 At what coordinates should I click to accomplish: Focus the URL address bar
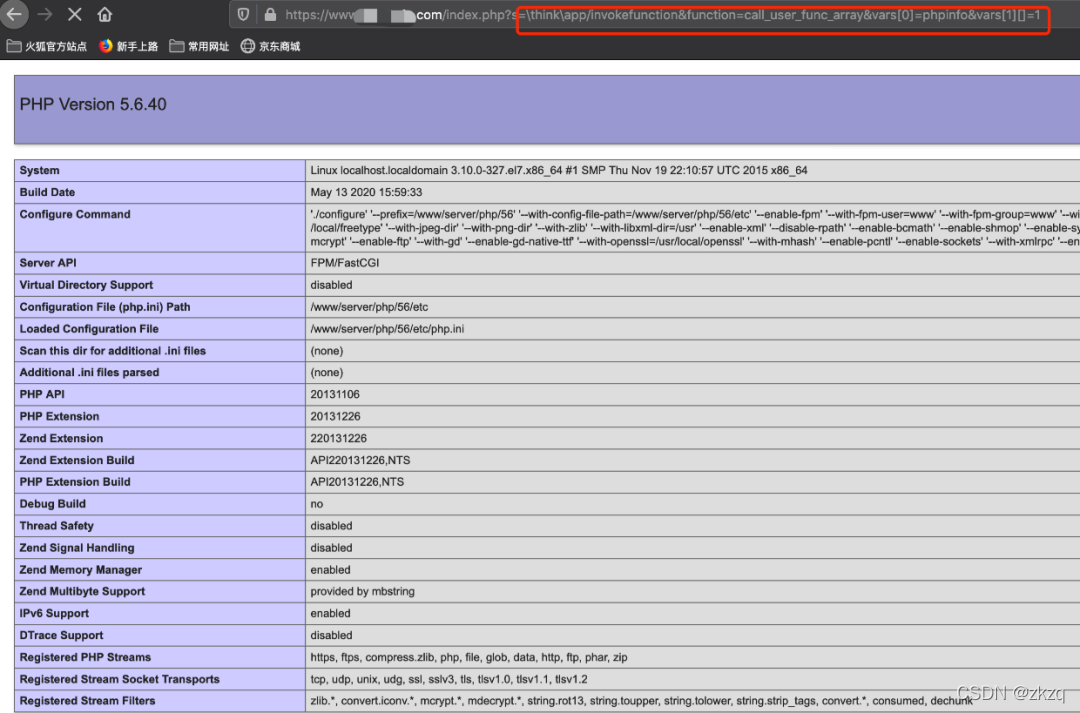click(x=654, y=15)
